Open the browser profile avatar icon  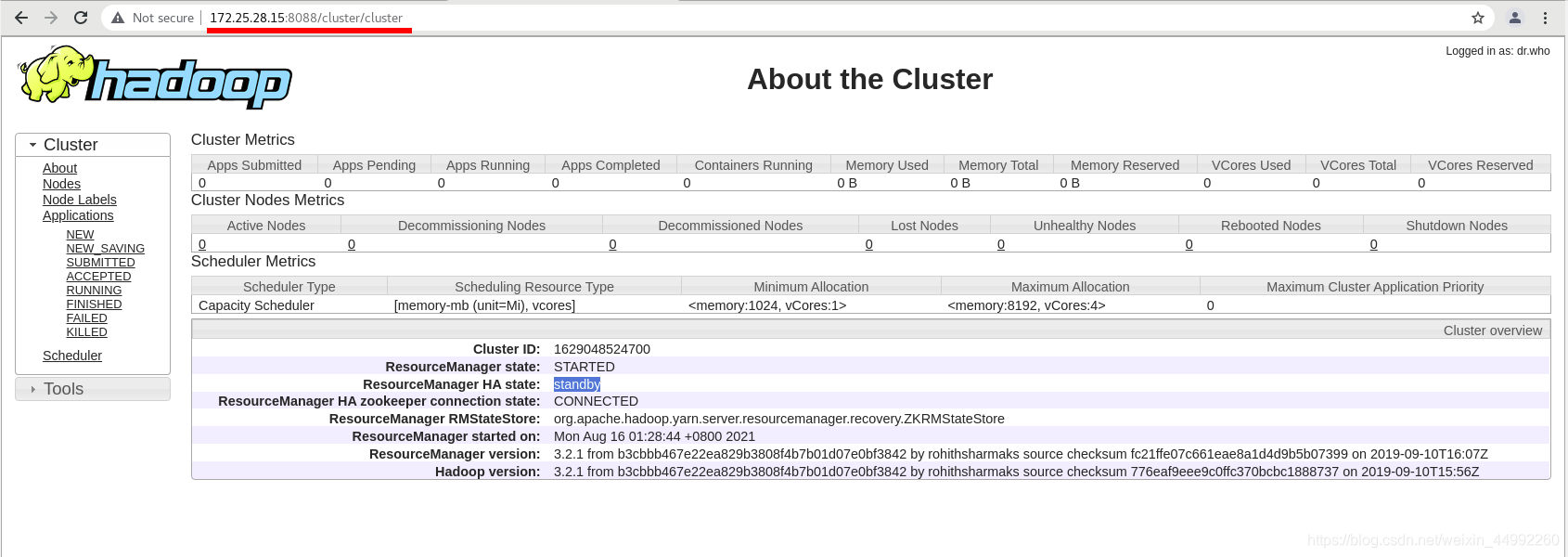[x=1515, y=18]
